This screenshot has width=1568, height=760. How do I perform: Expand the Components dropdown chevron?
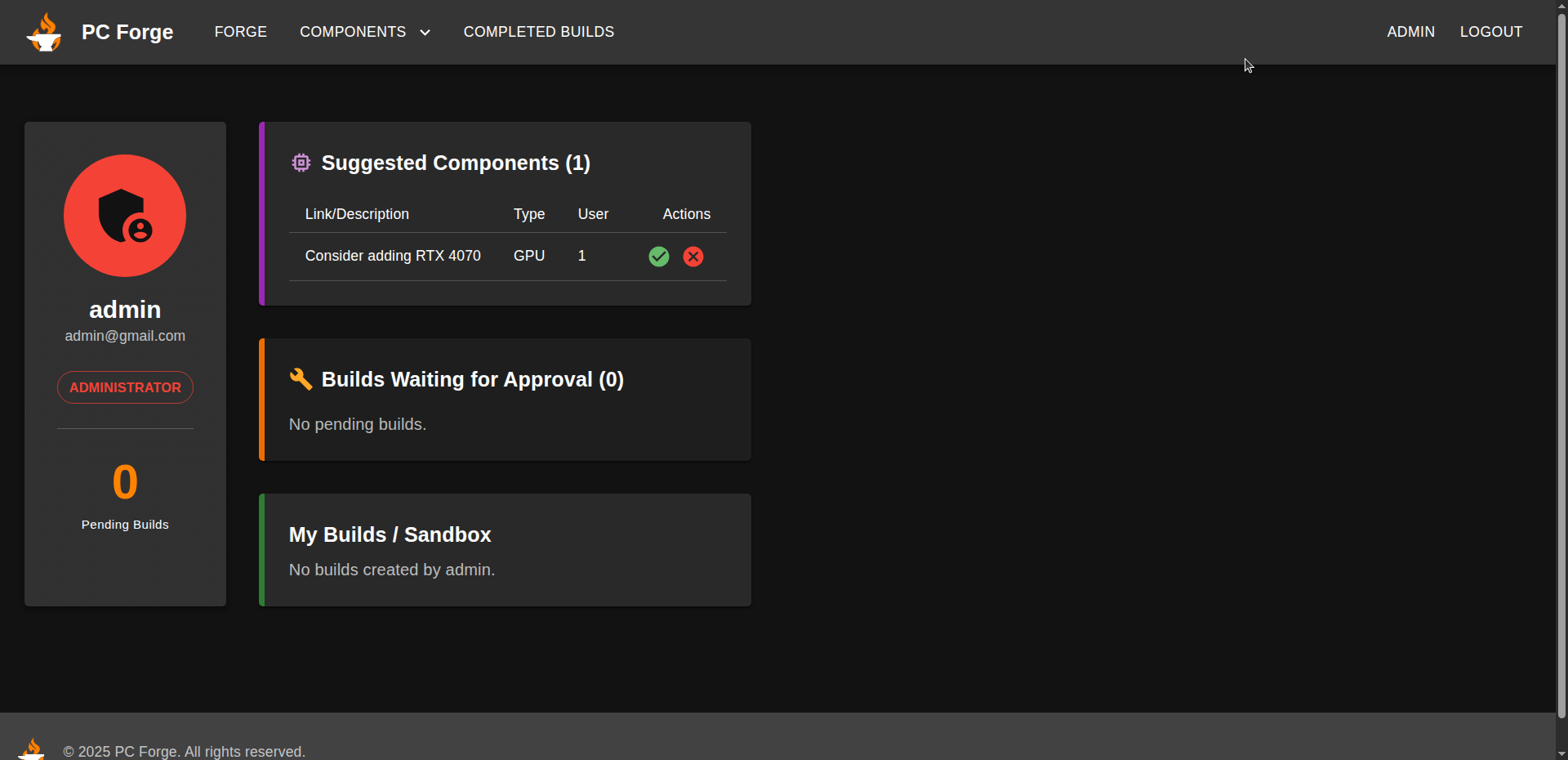(425, 33)
